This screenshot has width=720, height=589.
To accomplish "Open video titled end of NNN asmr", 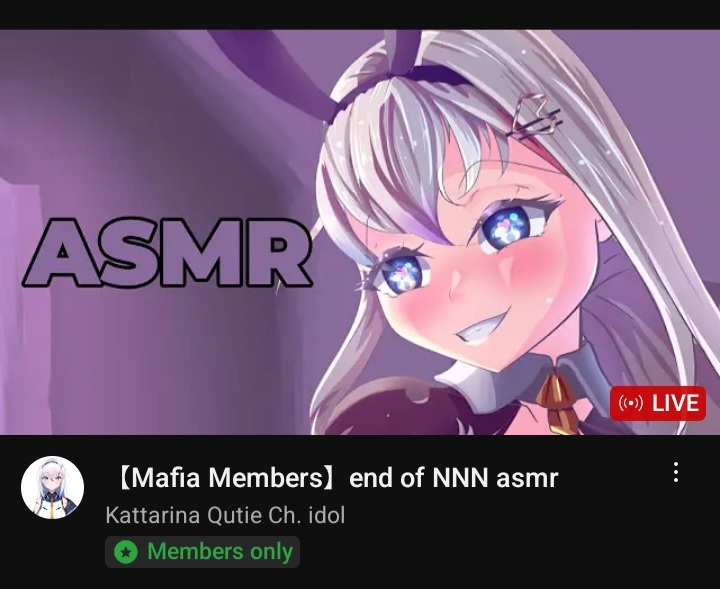I will pyautogui.click(x=338, y=478).
